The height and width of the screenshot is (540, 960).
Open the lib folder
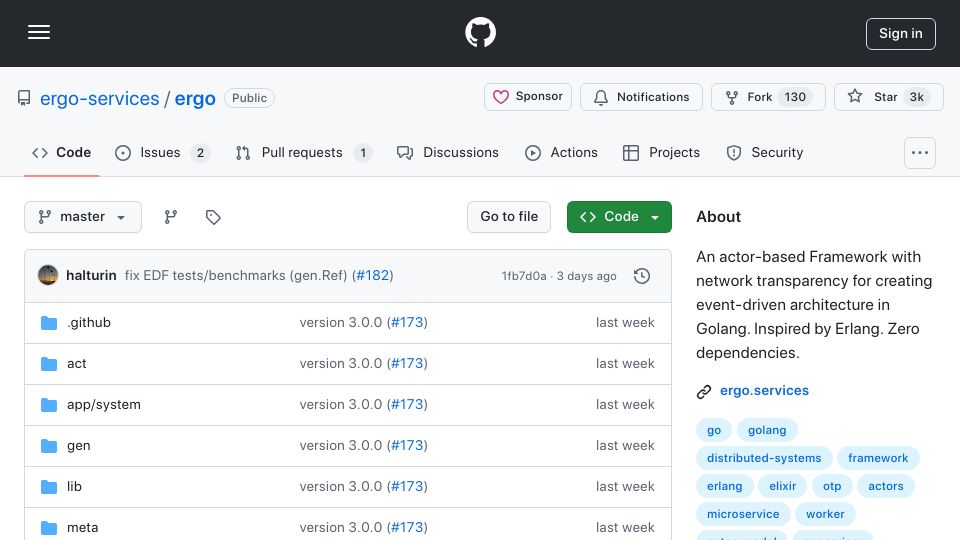[74, 487]
